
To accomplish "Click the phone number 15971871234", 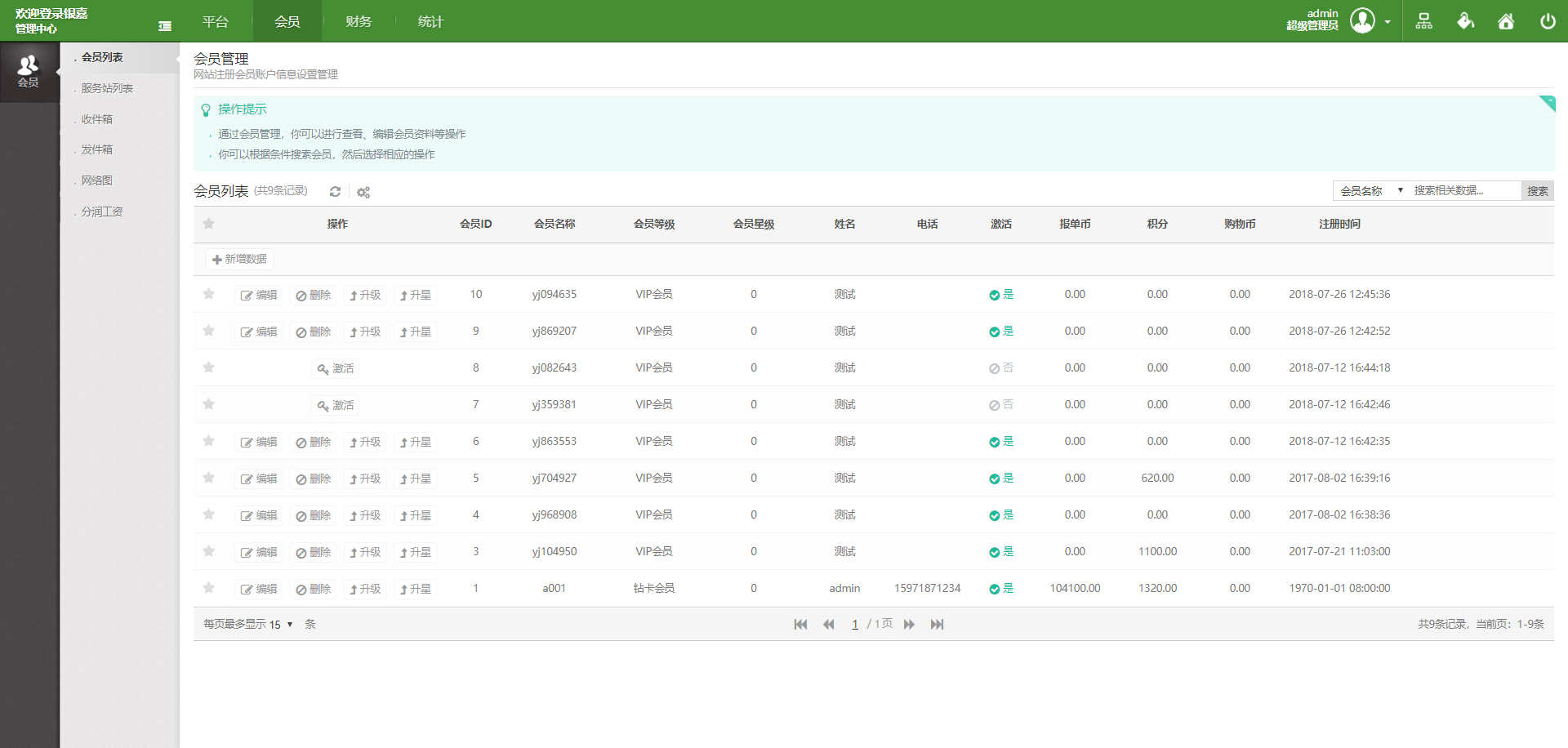I will coord(927,588).
